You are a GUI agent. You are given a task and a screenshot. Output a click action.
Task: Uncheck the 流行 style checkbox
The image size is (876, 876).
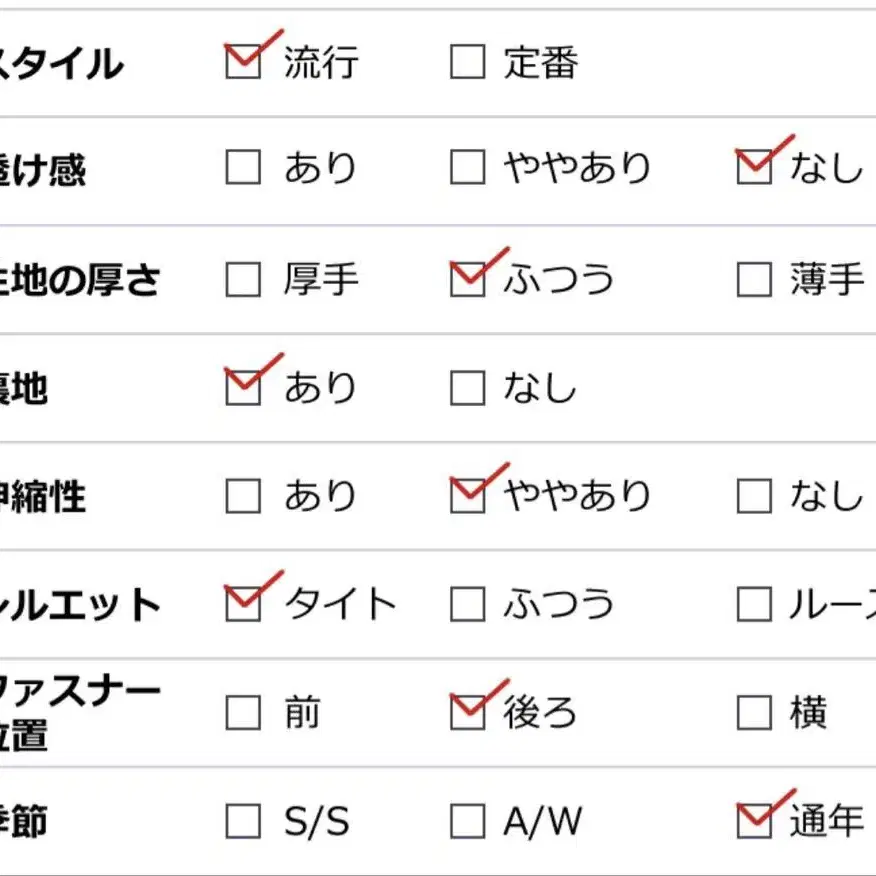coord(243,62)
